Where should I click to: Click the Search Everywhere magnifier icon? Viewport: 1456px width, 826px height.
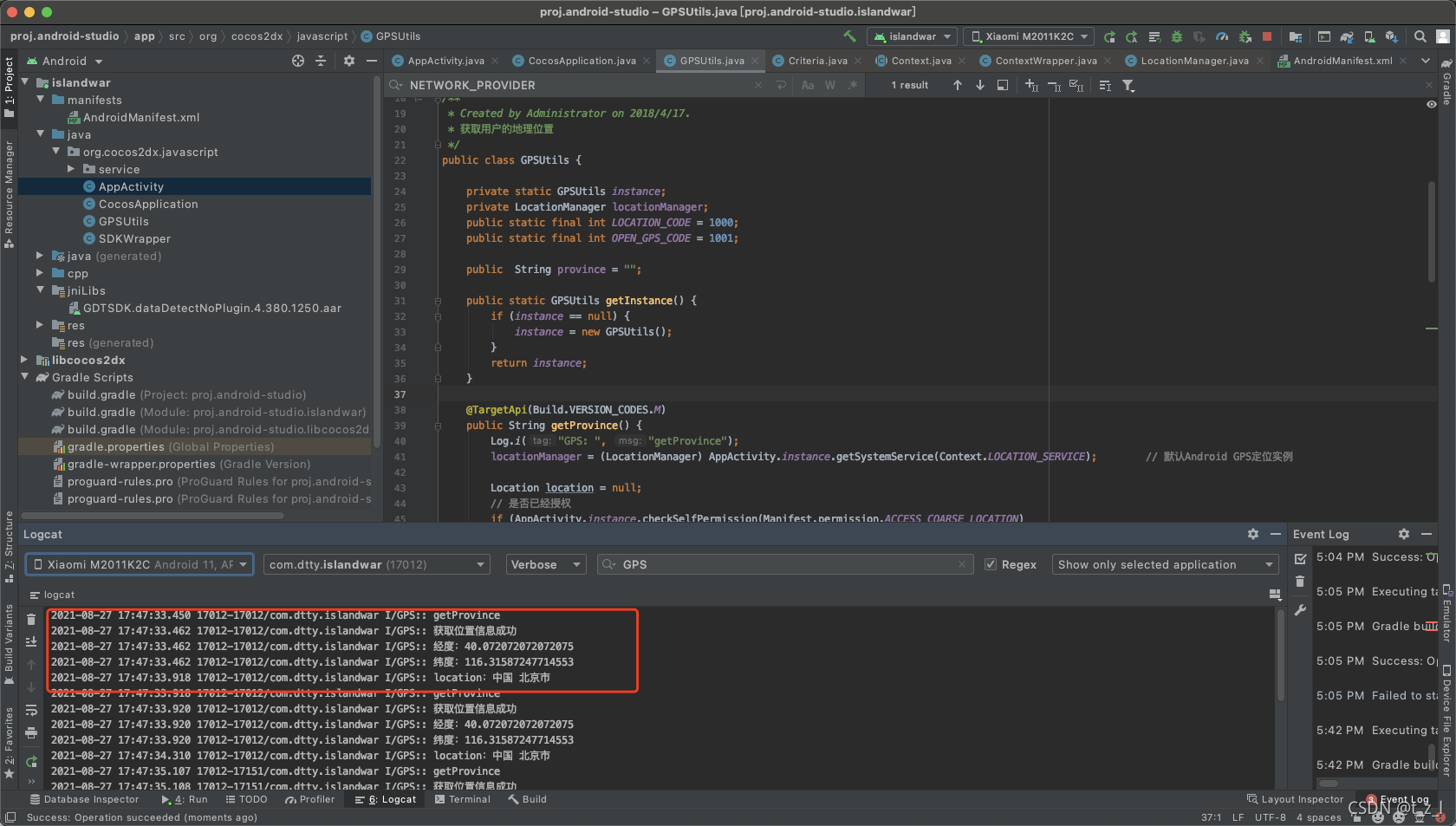pyautogui.click(x=1420, y=36)
